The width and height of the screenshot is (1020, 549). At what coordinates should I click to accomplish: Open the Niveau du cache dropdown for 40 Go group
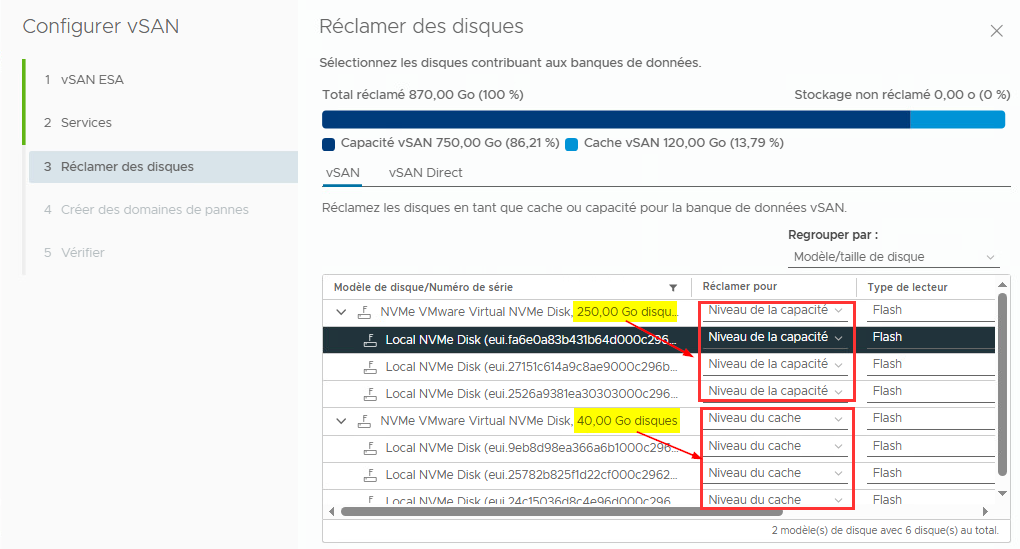775,419
